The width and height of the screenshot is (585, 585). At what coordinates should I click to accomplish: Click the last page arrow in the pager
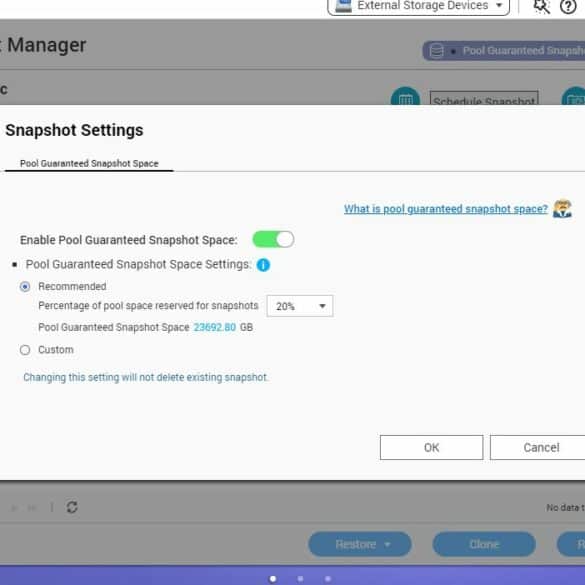(x=32, y=508)
